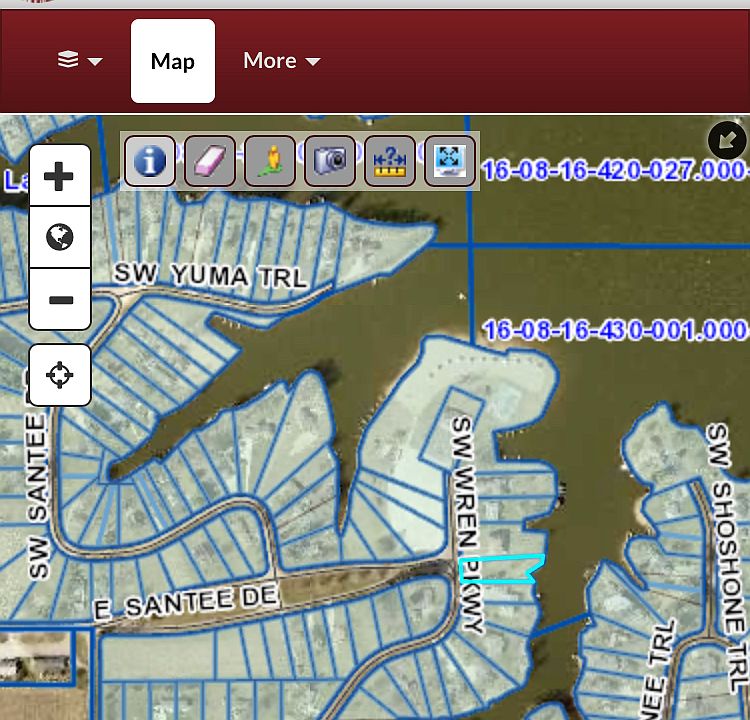Click the cyan highlighted parcel

[x=500, y=569]
